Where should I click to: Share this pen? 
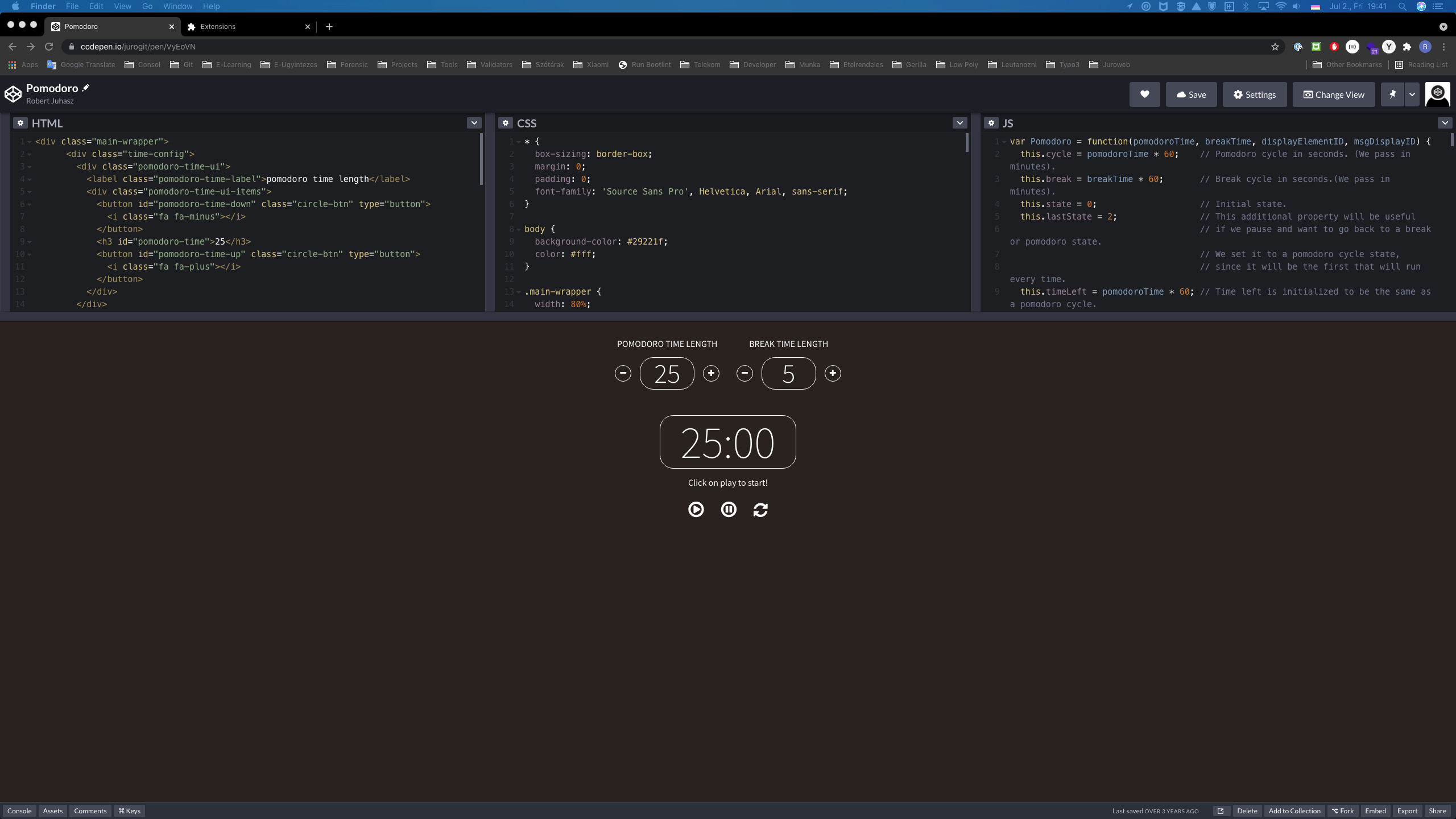pyautogui.click(x=1437, y=811)
